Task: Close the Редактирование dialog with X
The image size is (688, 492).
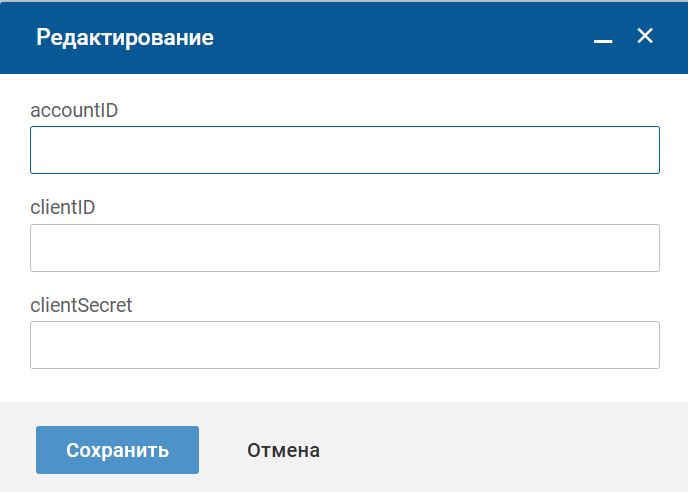Action: [645, 36]
